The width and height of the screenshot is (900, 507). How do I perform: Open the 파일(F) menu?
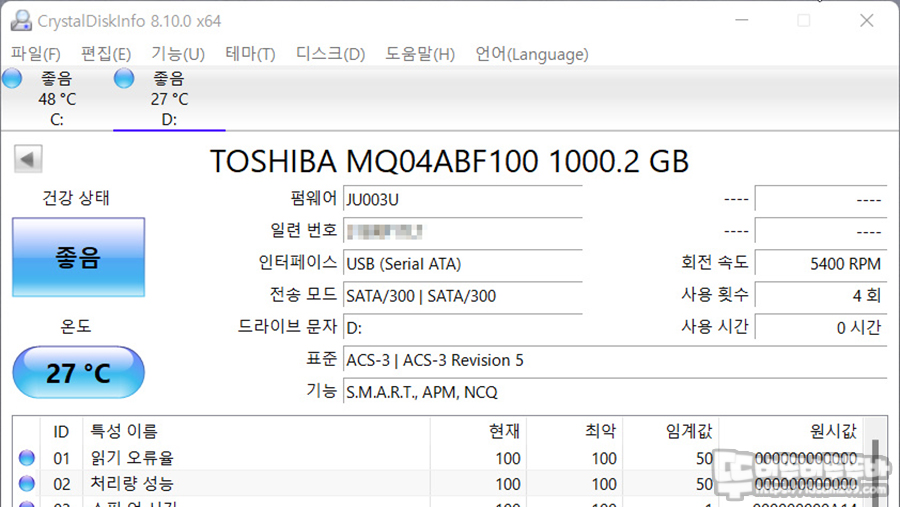coord(36,54)
